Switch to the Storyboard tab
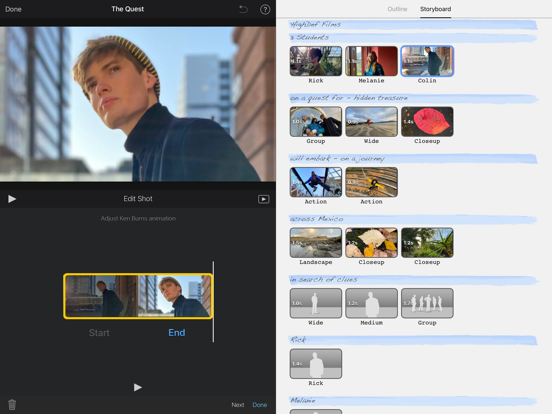Viewport: 552px width, 414px height. point(435,9)
